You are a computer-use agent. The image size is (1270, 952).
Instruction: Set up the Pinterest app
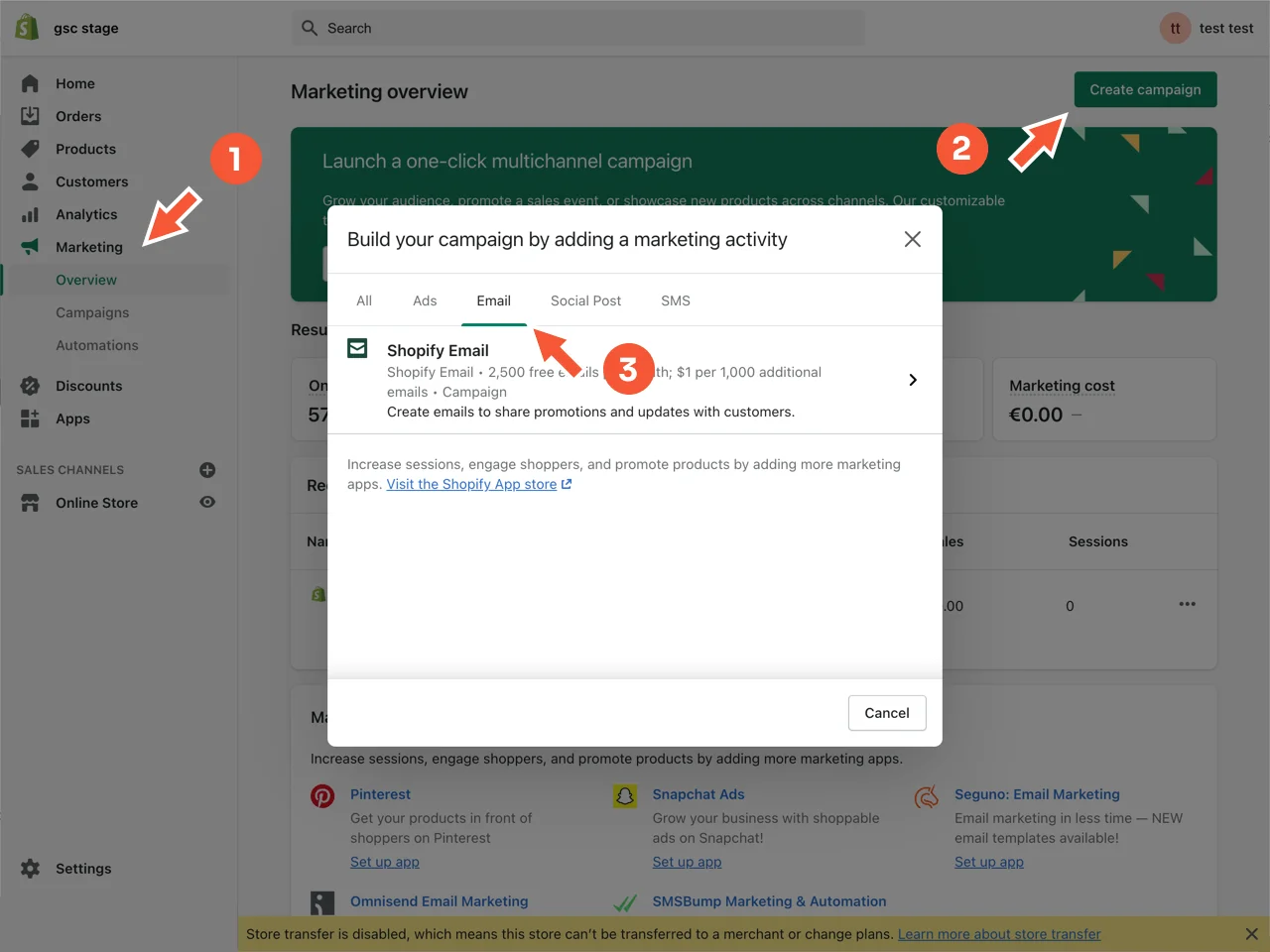[x=385, y=862]
